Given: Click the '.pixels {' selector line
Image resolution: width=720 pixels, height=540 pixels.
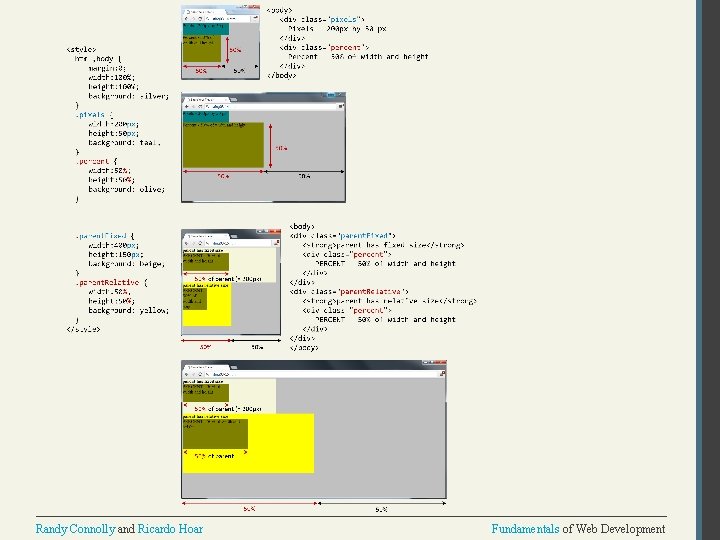Looking at the screenshot, I should tap(94, 115).
